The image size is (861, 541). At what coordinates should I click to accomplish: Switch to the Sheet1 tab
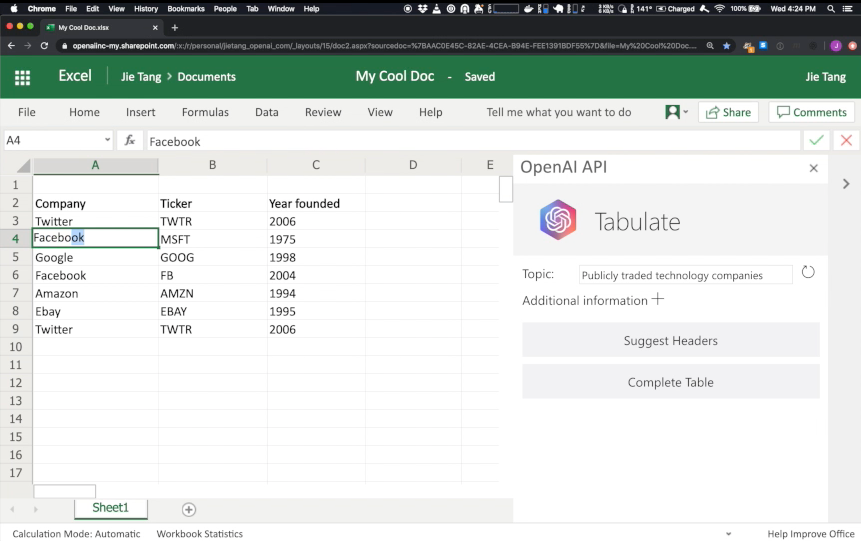click(x=110, y=508)
